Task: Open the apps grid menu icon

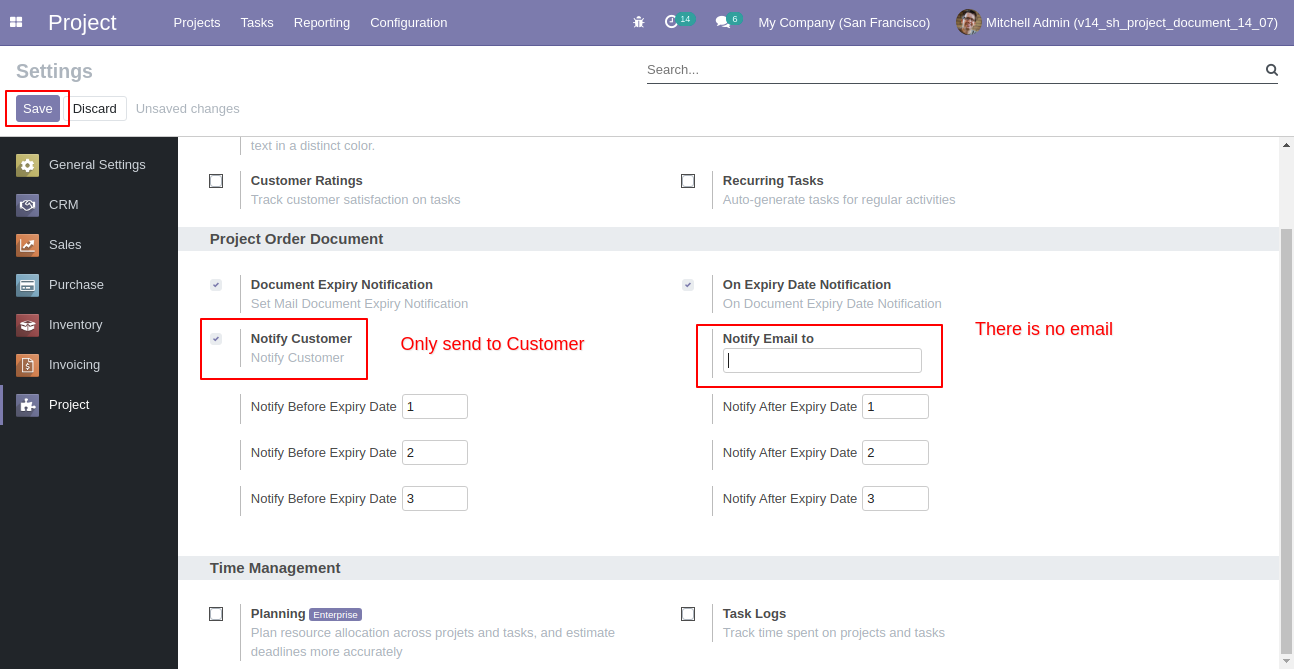Action: coord(16,22)
